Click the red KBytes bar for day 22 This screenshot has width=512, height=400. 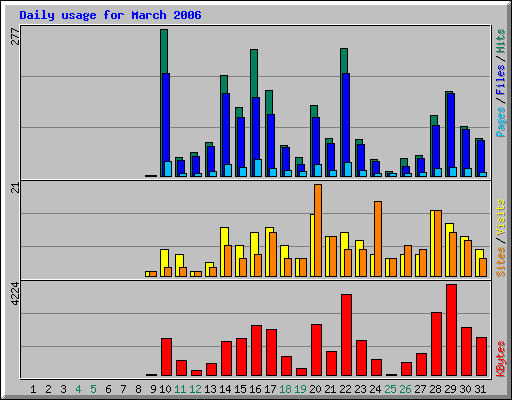[346, 335]
